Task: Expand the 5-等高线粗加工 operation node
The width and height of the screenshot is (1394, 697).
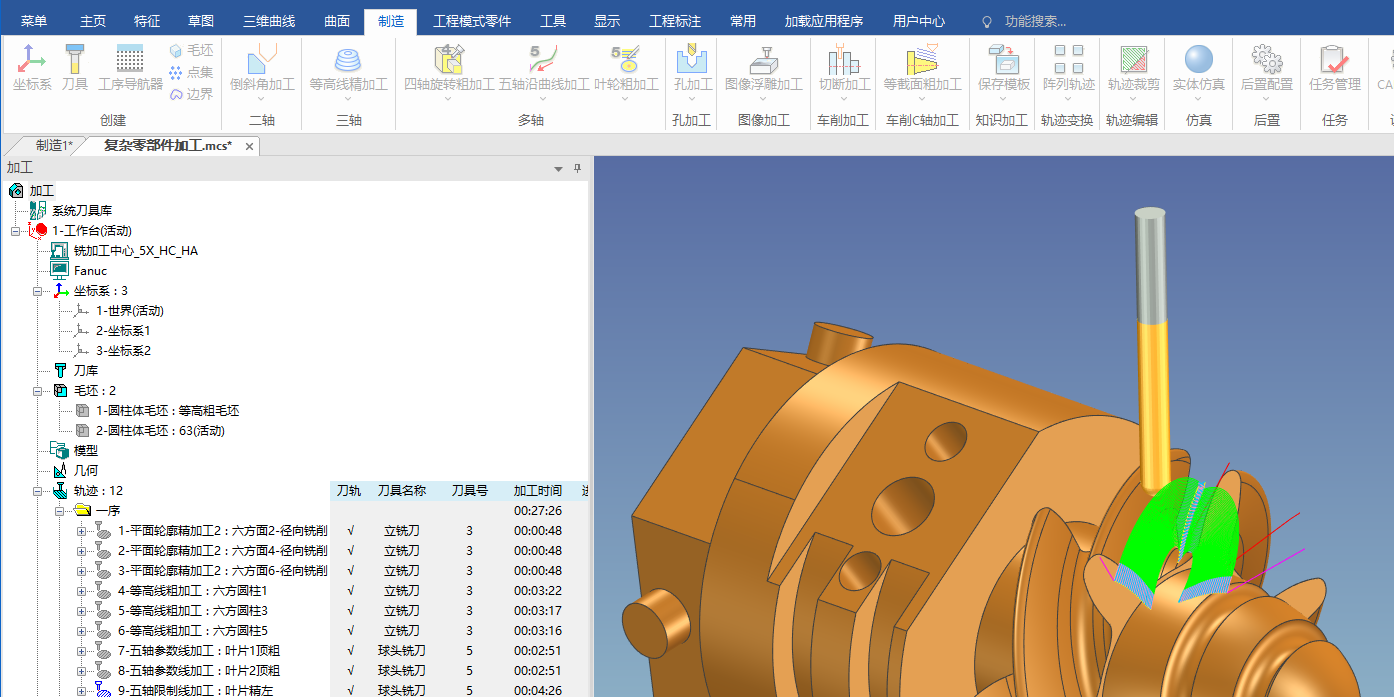Action: tap(82, 611)
